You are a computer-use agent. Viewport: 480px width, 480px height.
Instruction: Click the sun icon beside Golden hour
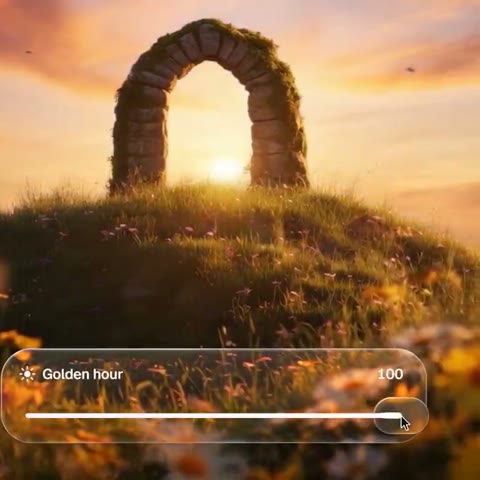point(27,374)
